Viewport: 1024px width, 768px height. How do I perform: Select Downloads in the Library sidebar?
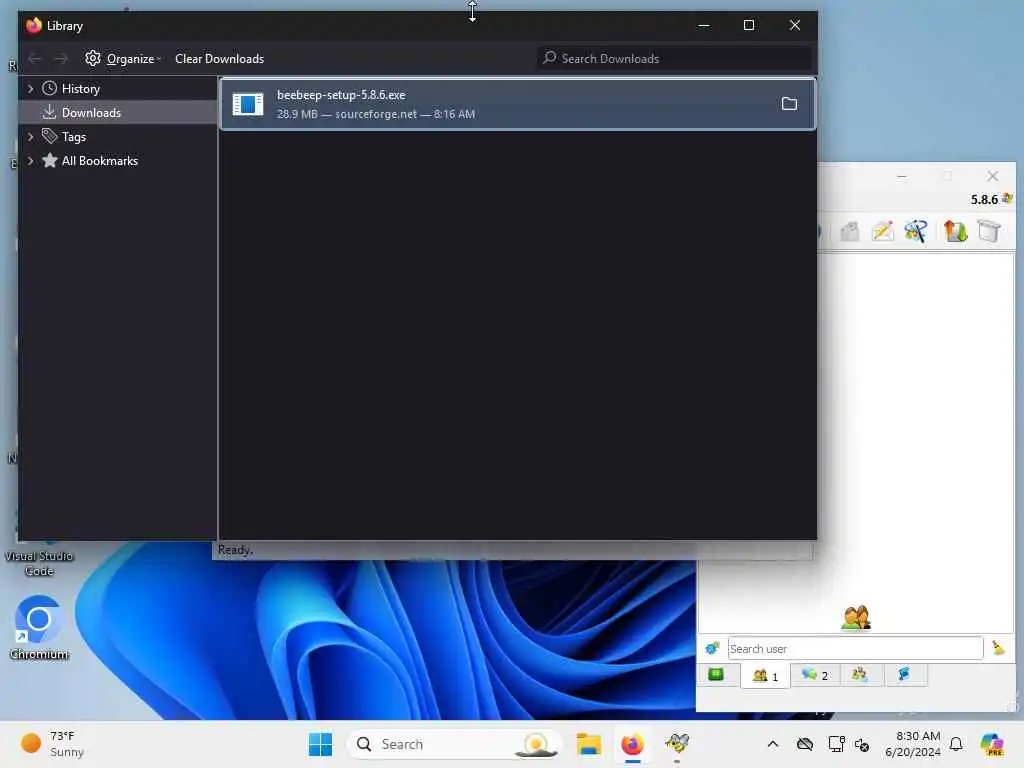coord(118,112)
